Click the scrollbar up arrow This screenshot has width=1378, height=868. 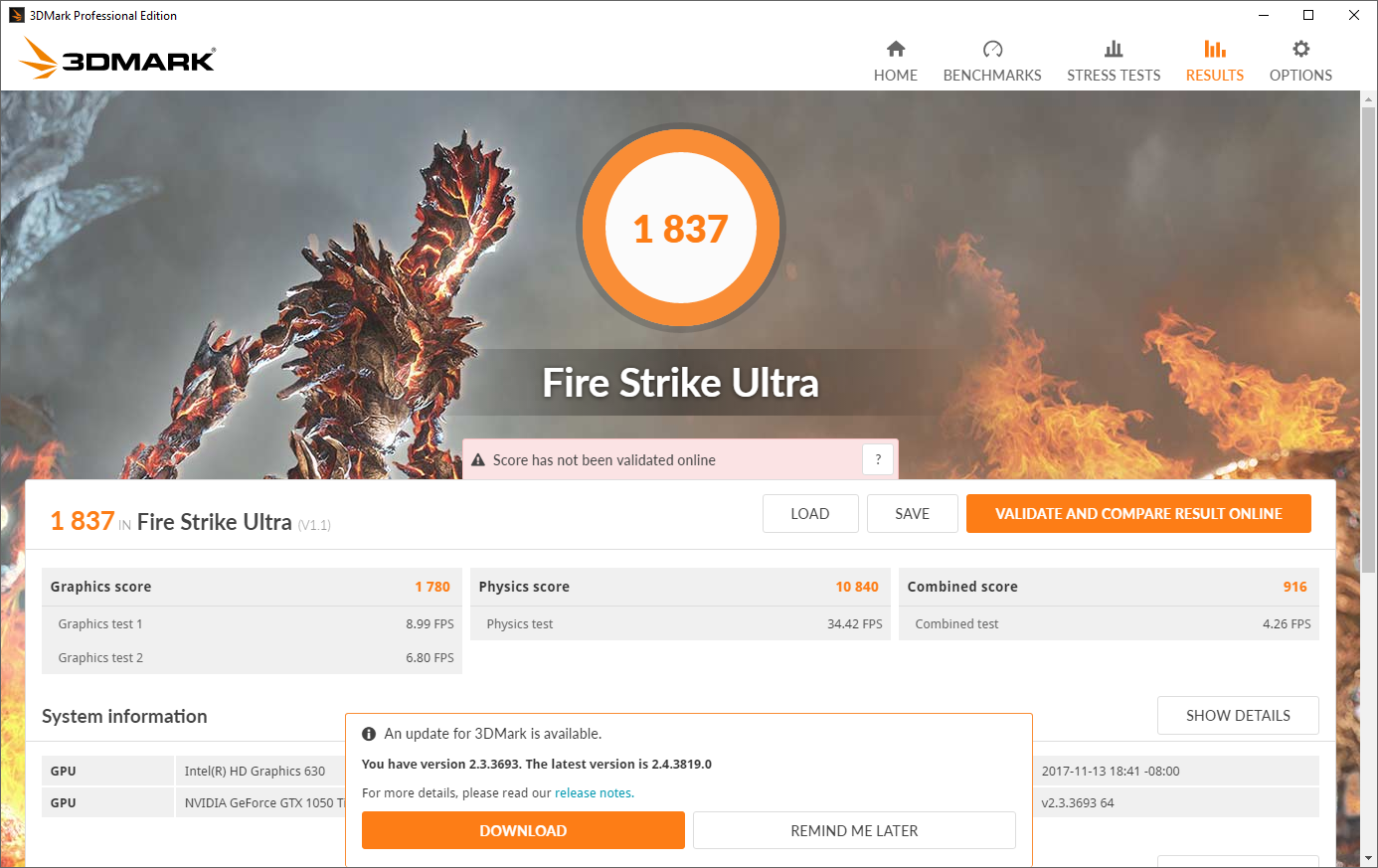(1369, 99)
